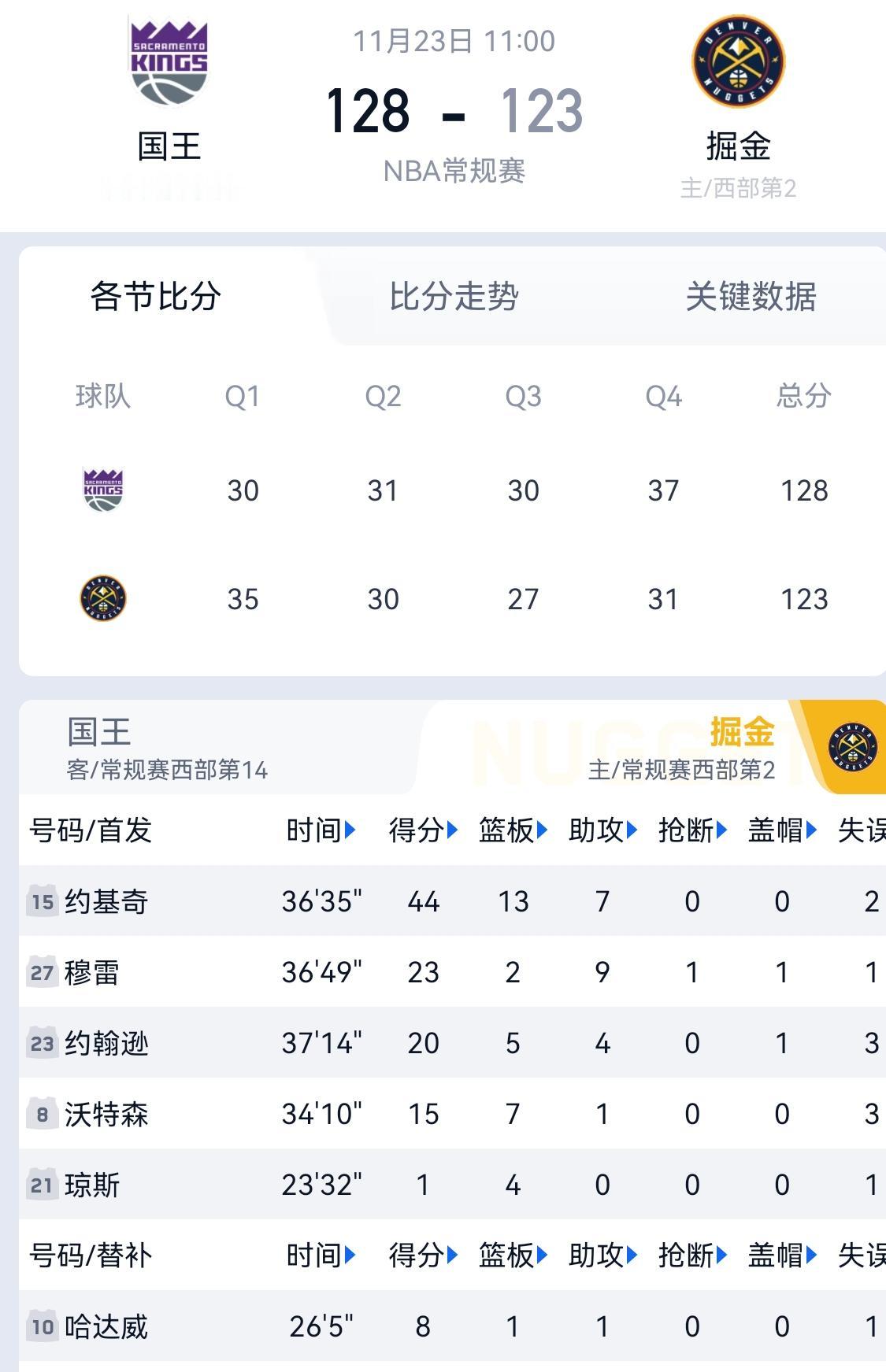This screenshot has height=1372, width=886.
Task: Tap jersey number 15 badge for 约基奇
Action: click(x=43, y=901)
